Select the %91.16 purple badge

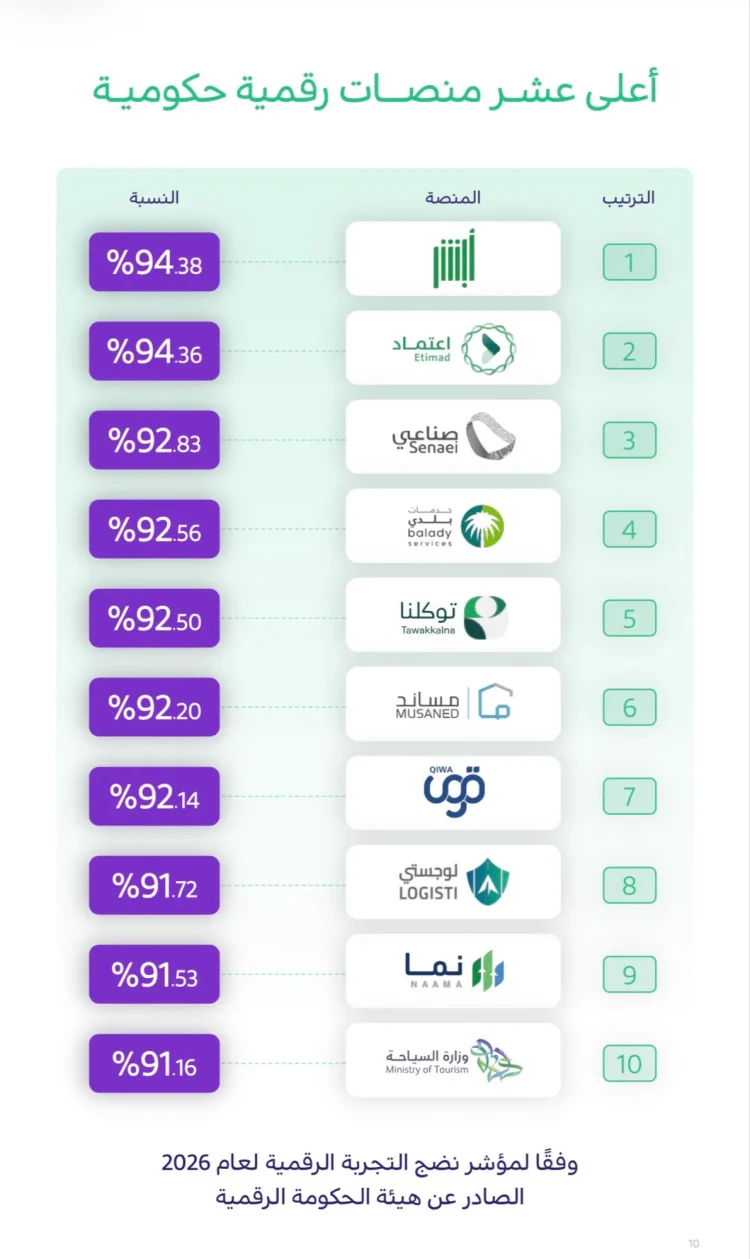coord(154,1063)
